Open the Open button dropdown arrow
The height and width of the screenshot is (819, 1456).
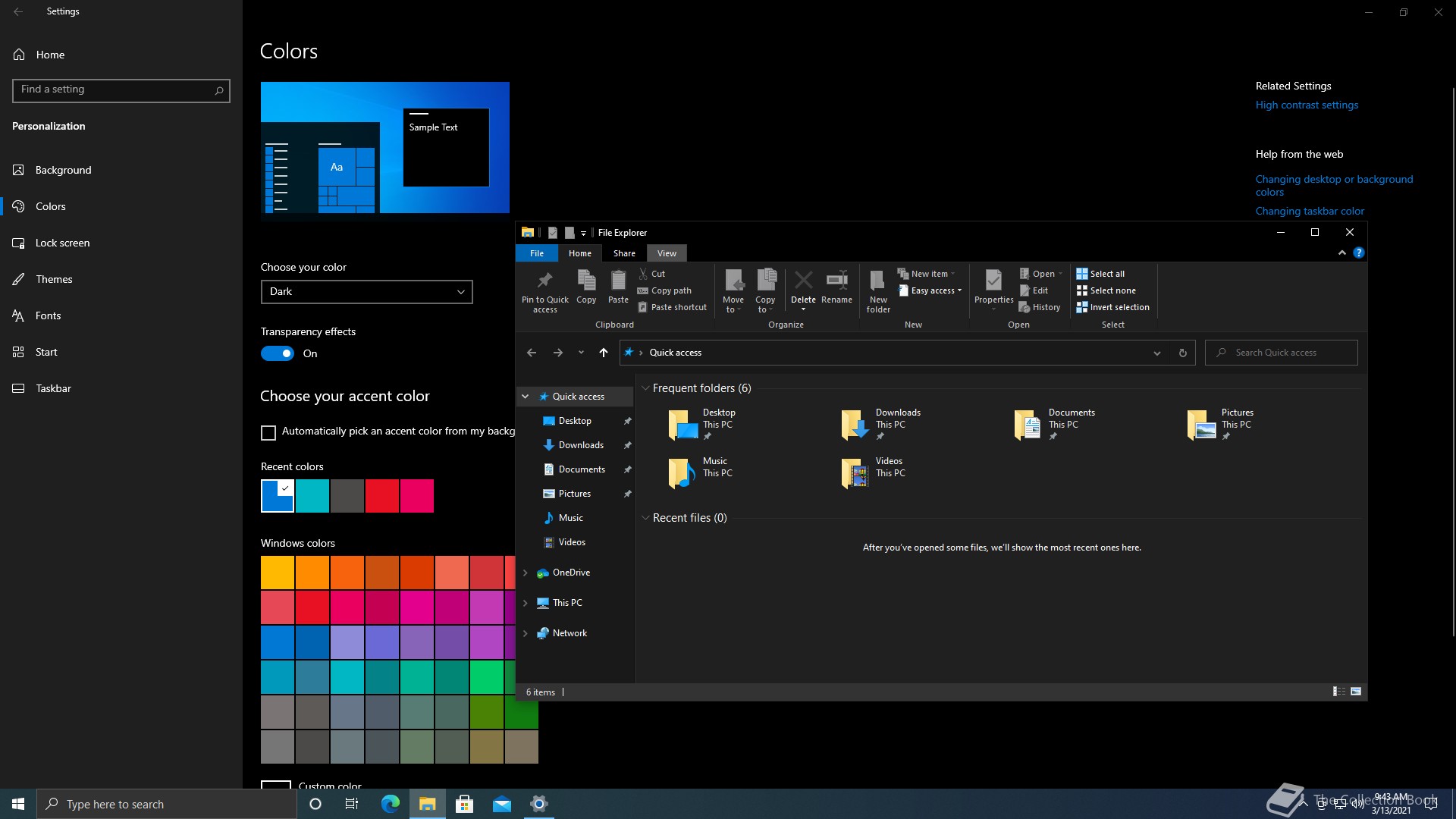click(1060, 274)
